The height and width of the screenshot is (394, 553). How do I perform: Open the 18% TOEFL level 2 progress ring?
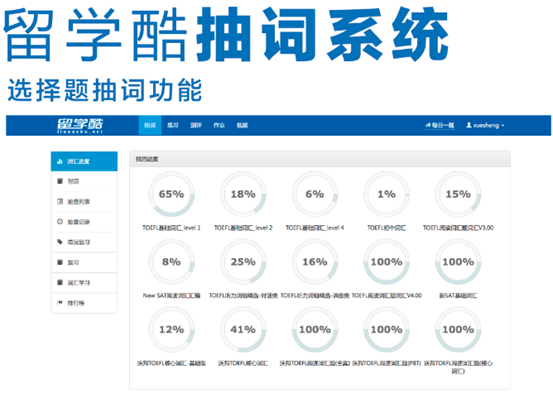243,194
